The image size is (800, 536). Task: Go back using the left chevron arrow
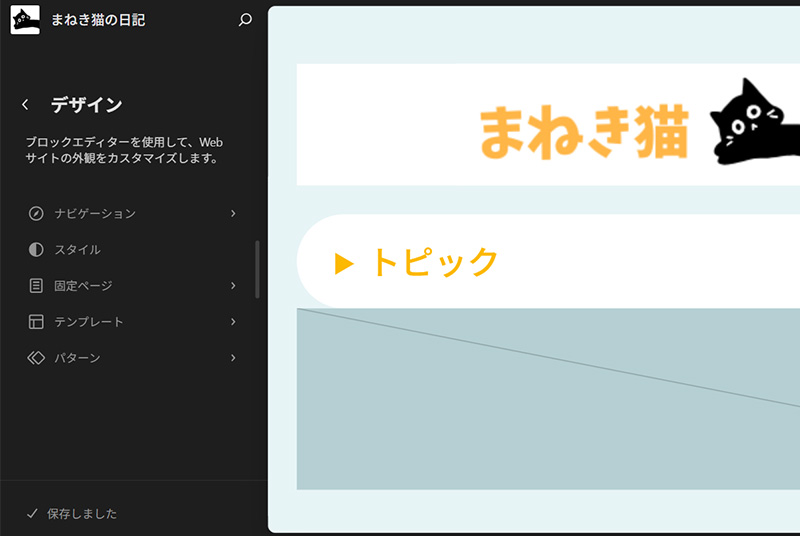(25, 105)
